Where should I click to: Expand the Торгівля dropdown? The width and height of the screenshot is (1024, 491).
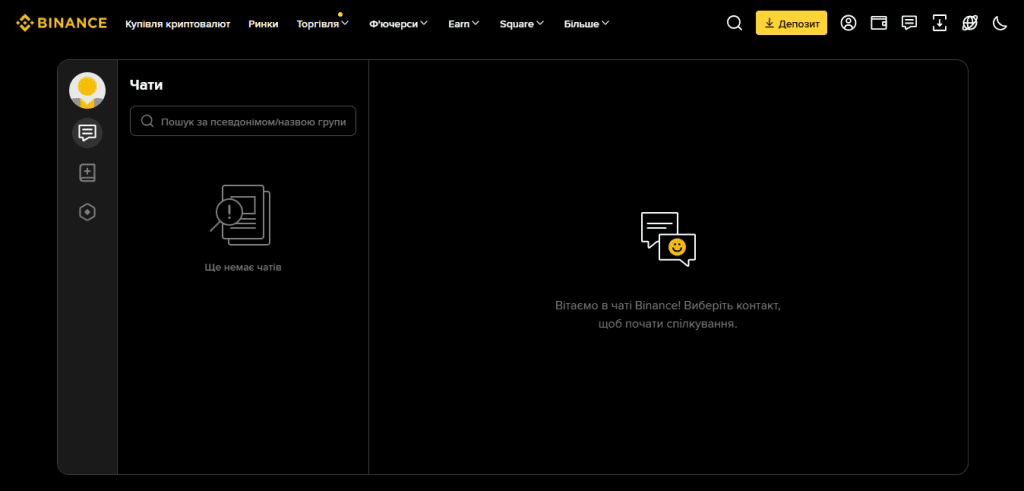(x=323, y=24)
